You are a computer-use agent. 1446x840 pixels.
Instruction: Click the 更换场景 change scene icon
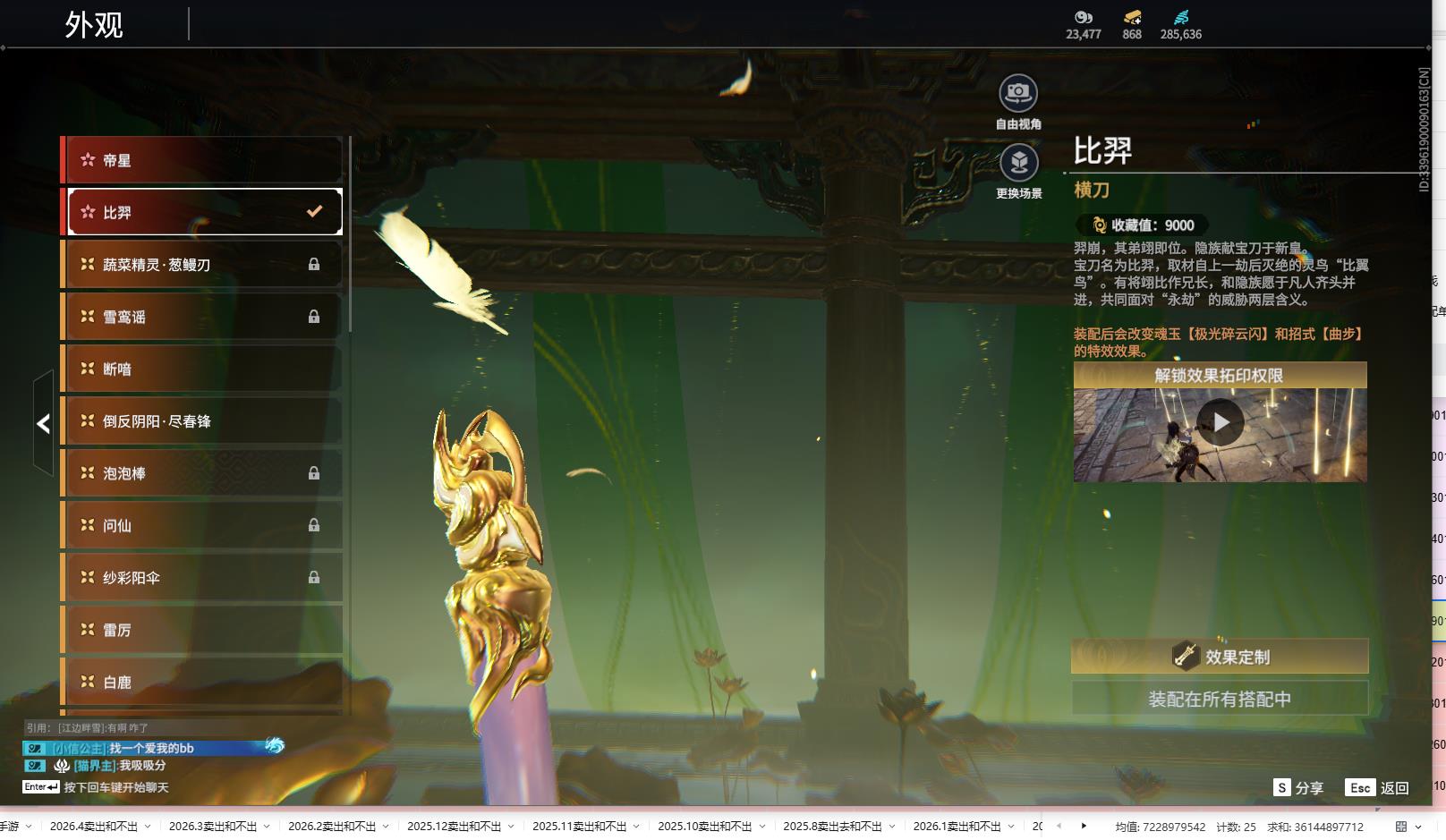[1018, 163]
